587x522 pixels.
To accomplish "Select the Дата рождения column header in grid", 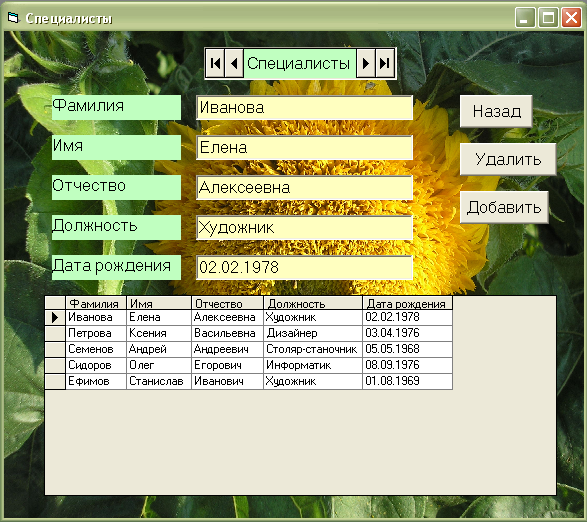I will [x=408, y=303].
